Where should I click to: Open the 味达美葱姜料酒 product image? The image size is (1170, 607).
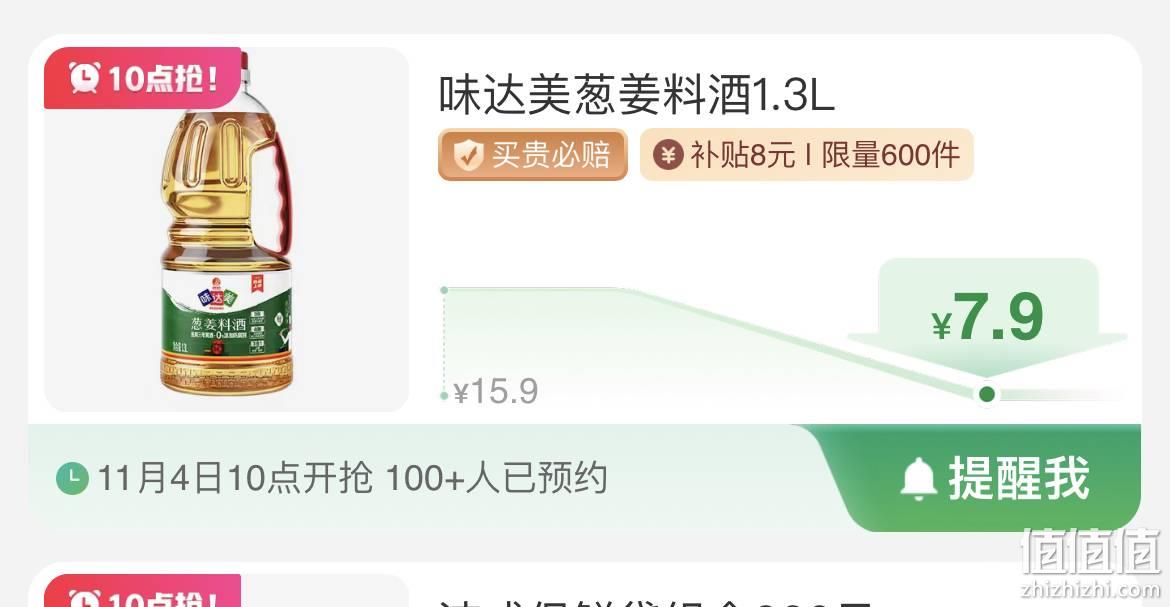[226, 229]
